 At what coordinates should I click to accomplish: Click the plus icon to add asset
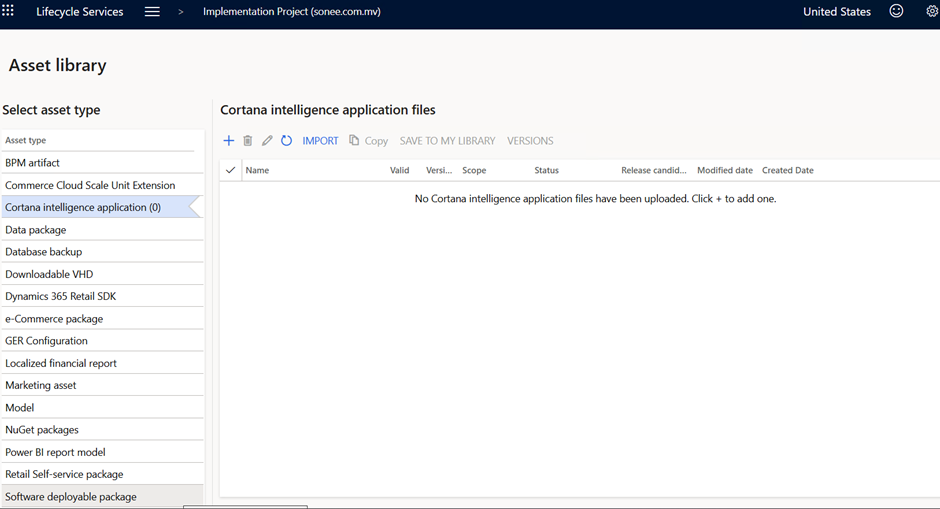[228, 140]
